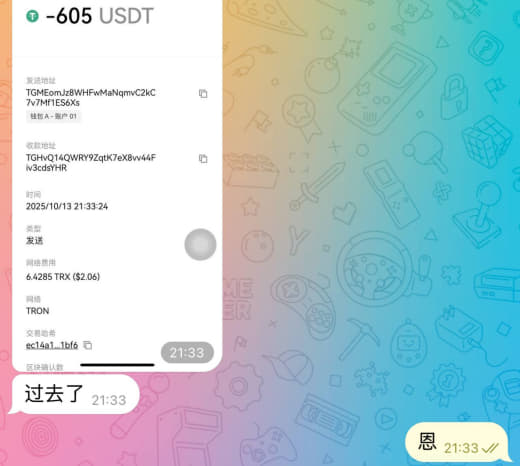Copy the sender address TGMEom...ES6Xs
Image resolution: width=520 pixels, height=466 pixels.
point(203,94)
